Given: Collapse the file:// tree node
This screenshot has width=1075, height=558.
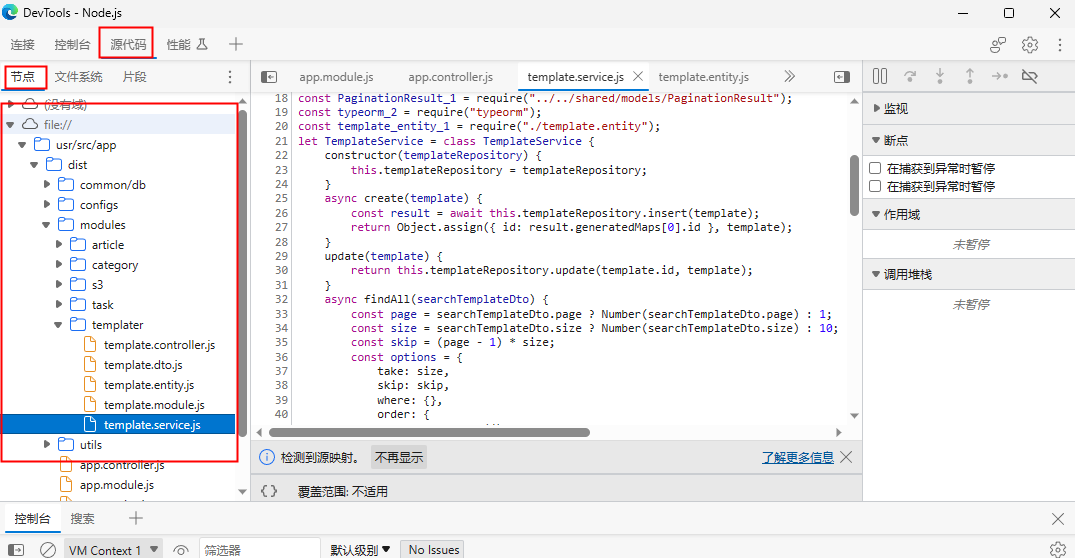Looking at the screenshot, I should pyautogui.click(x=10, y=125).
